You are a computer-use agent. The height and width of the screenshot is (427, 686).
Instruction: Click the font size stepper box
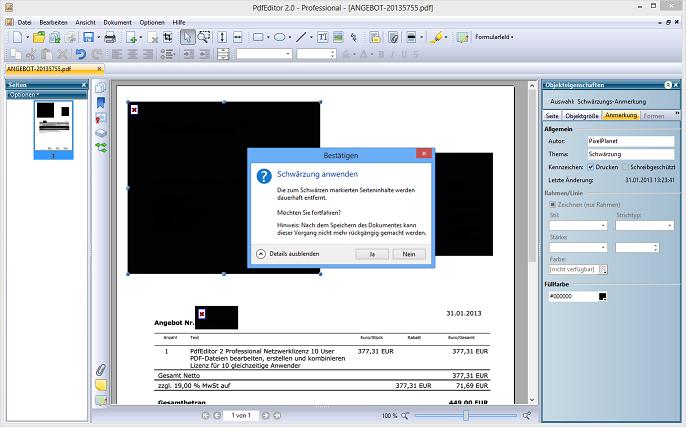click(x=316, y=54)
